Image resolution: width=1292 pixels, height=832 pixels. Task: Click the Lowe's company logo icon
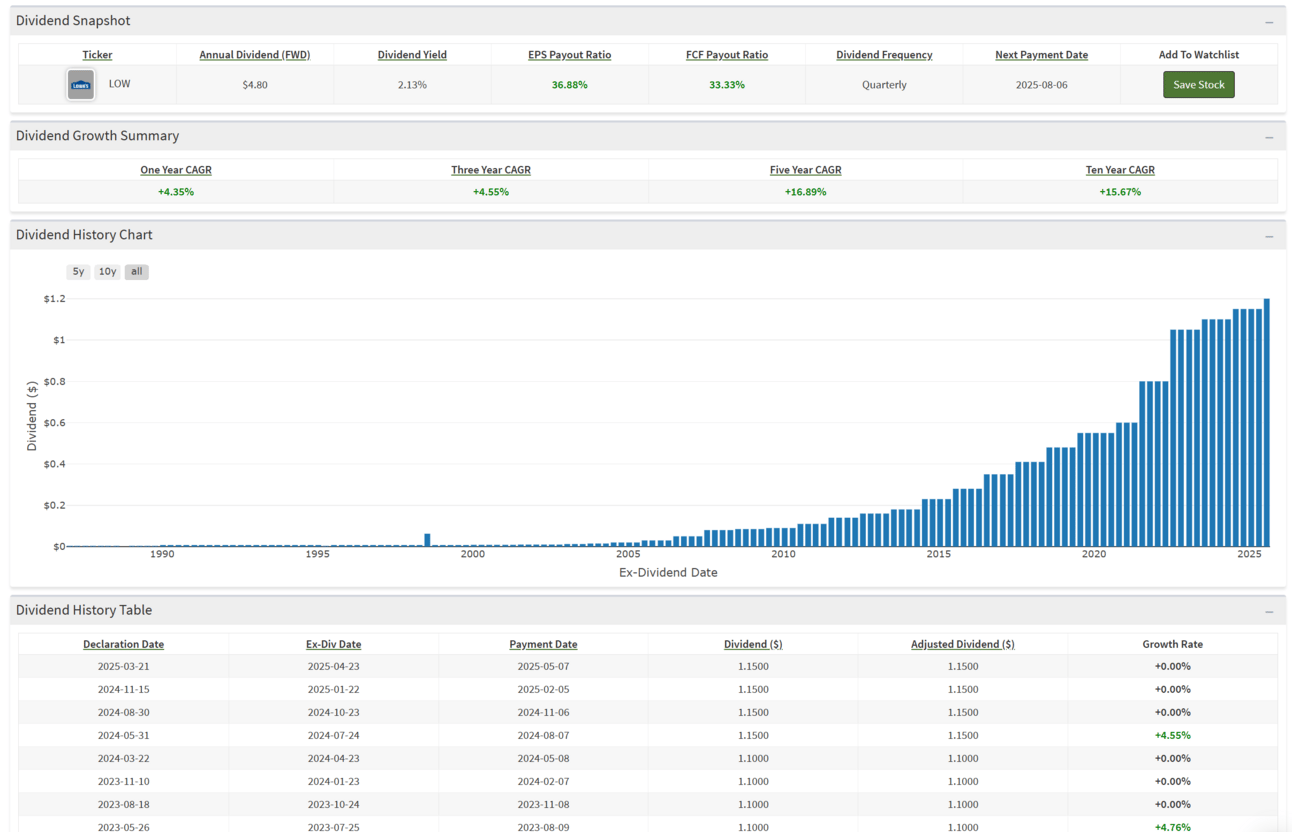81,85
